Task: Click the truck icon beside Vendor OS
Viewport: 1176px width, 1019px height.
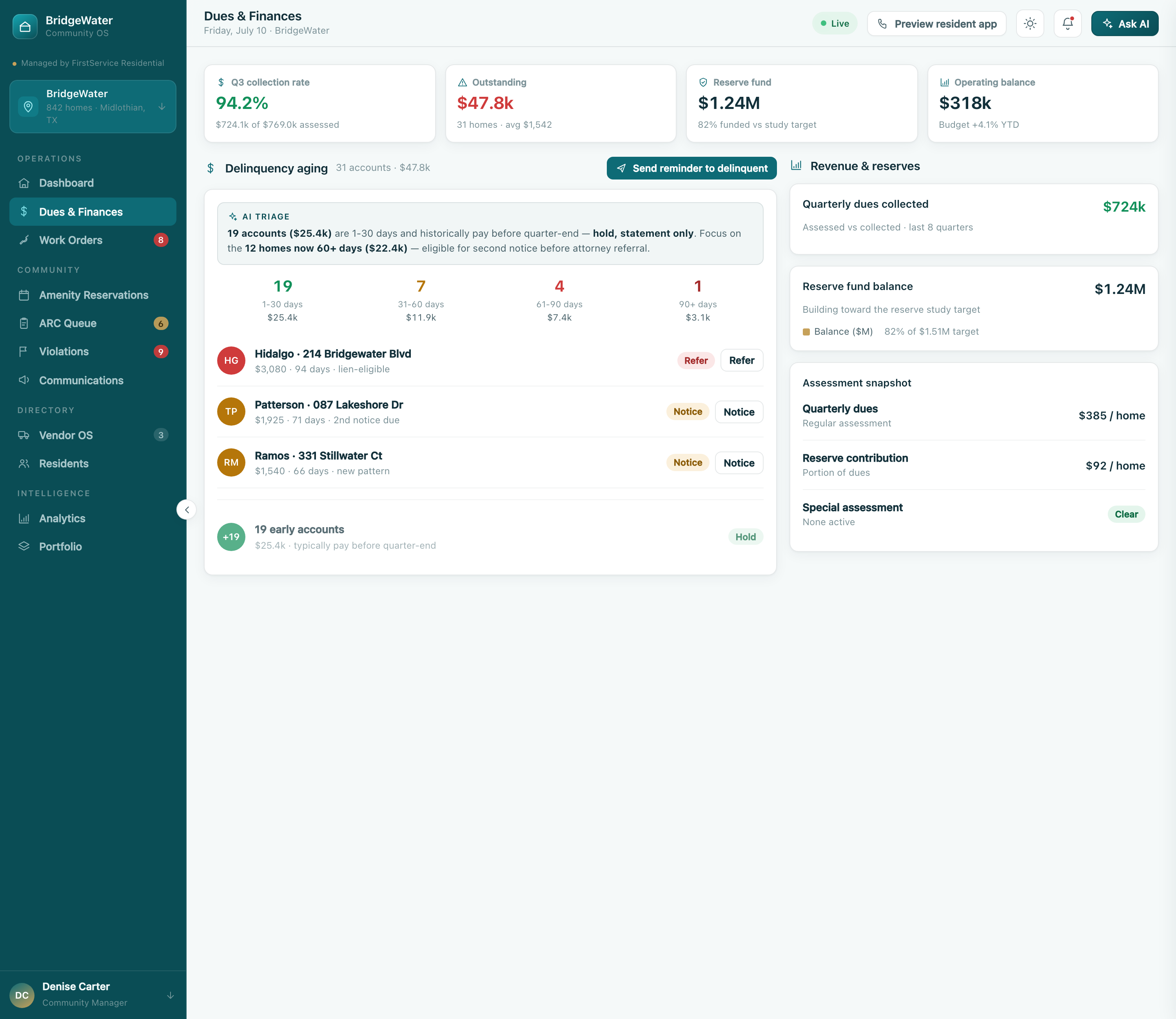Action: coord(24,435)
